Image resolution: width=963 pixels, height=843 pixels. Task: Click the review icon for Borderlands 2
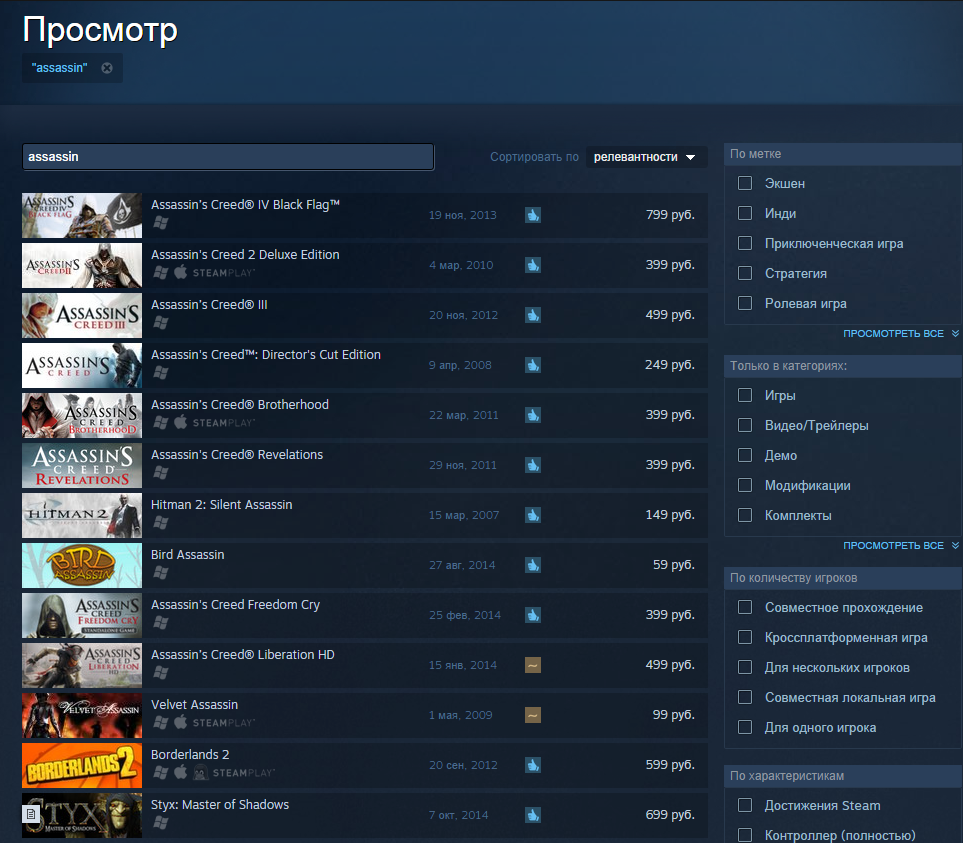point(532,765)
